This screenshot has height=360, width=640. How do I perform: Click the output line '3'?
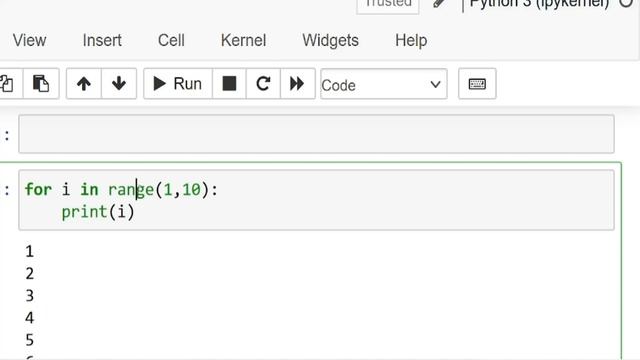click(29, 296)
